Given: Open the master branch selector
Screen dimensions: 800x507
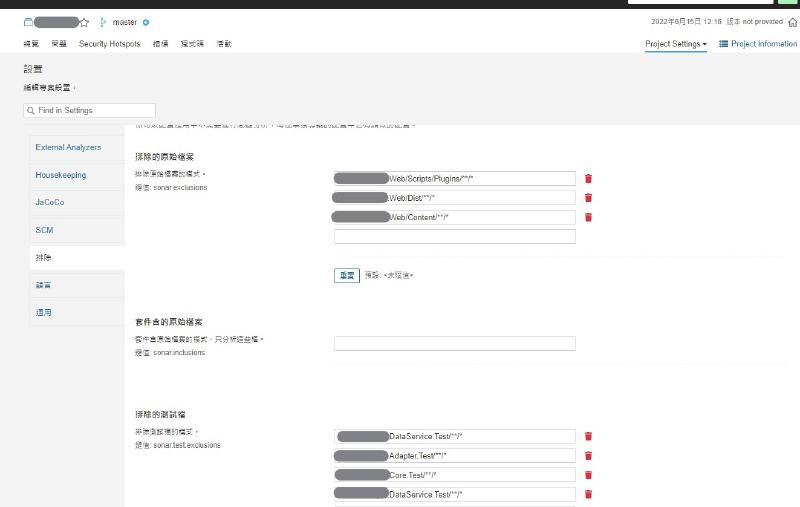Looking at the screenshot, I should 124,22.
